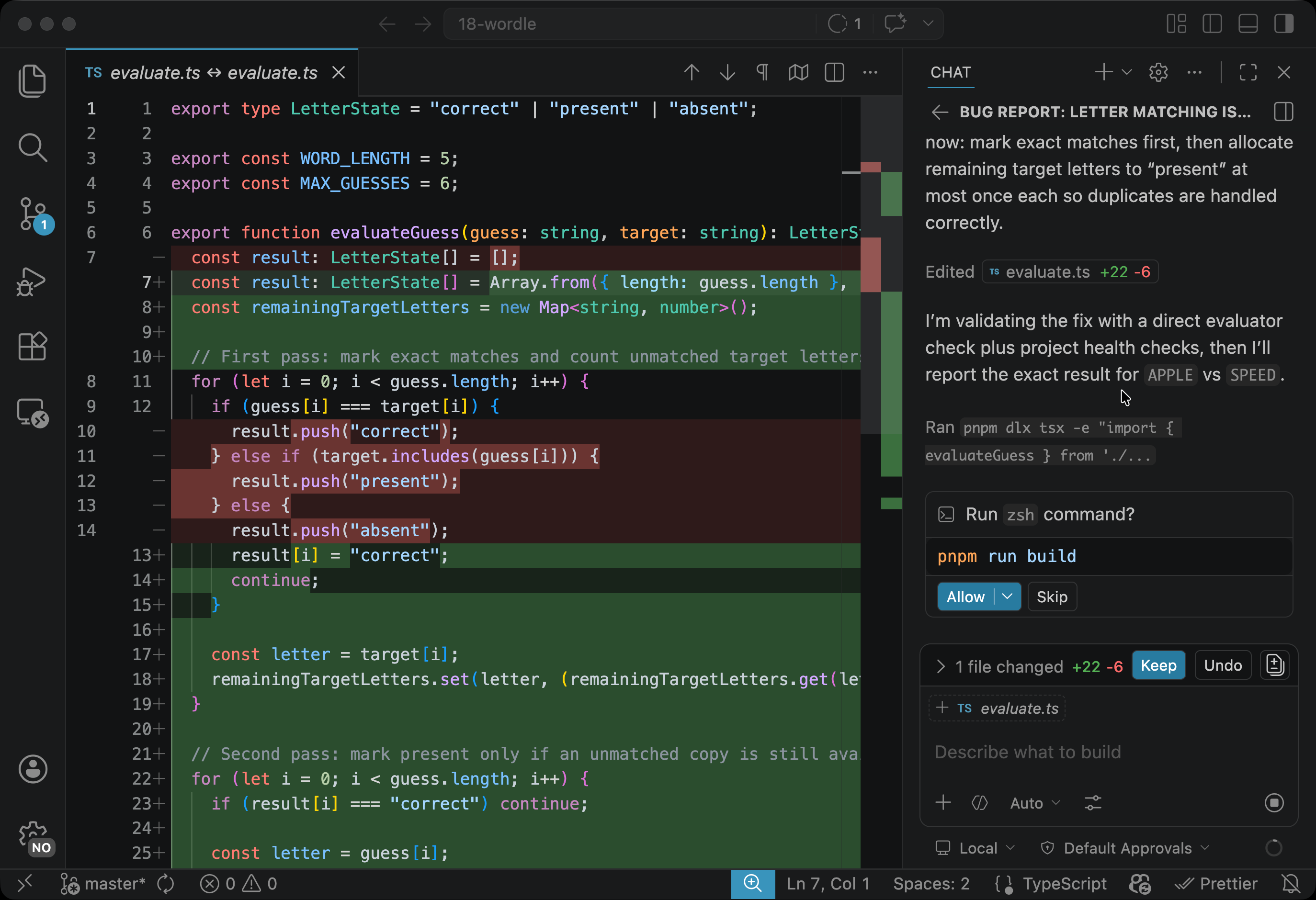Click the master* branch in status bar
The height and width of the screenshot is (900, 1316).
click(102, 884)
